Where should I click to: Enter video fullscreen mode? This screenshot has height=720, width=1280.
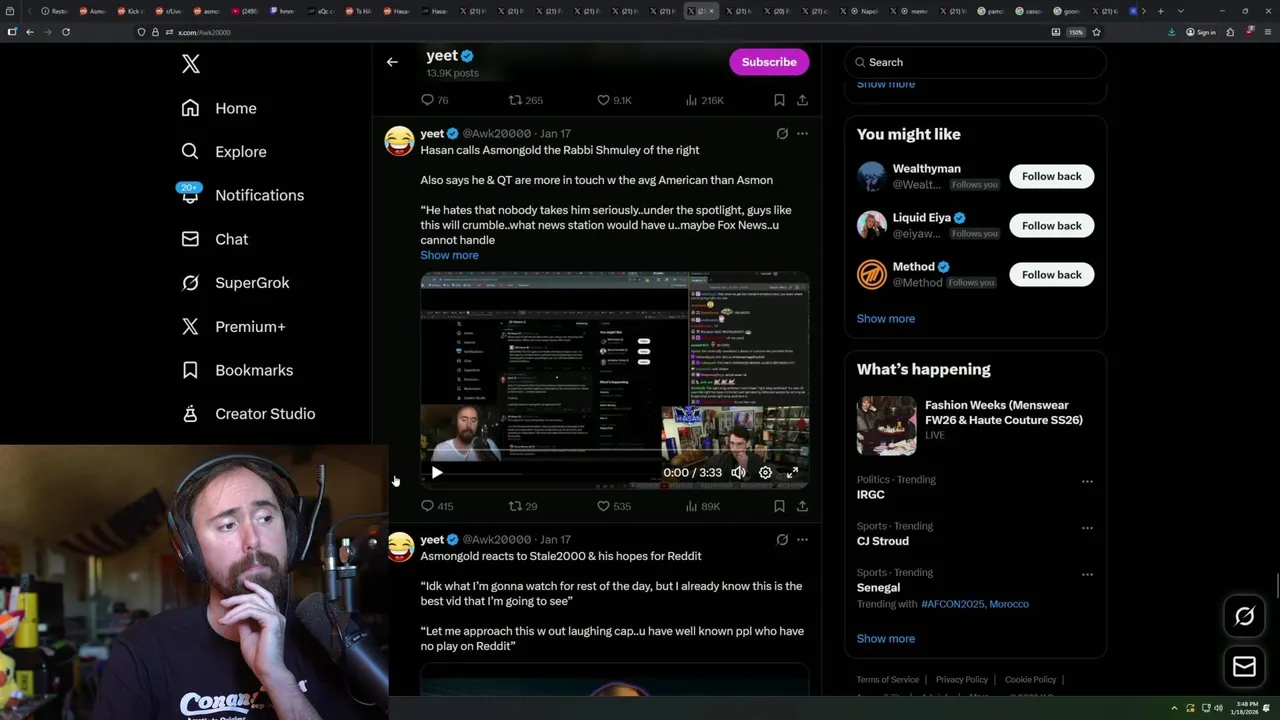point(792,472)
